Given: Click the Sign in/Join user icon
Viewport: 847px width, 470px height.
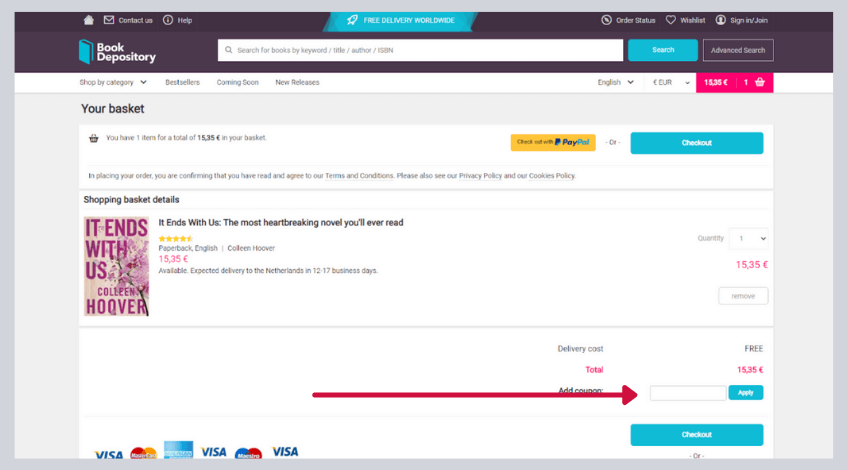Looking at the screenshot, I should tap(721, 20).
